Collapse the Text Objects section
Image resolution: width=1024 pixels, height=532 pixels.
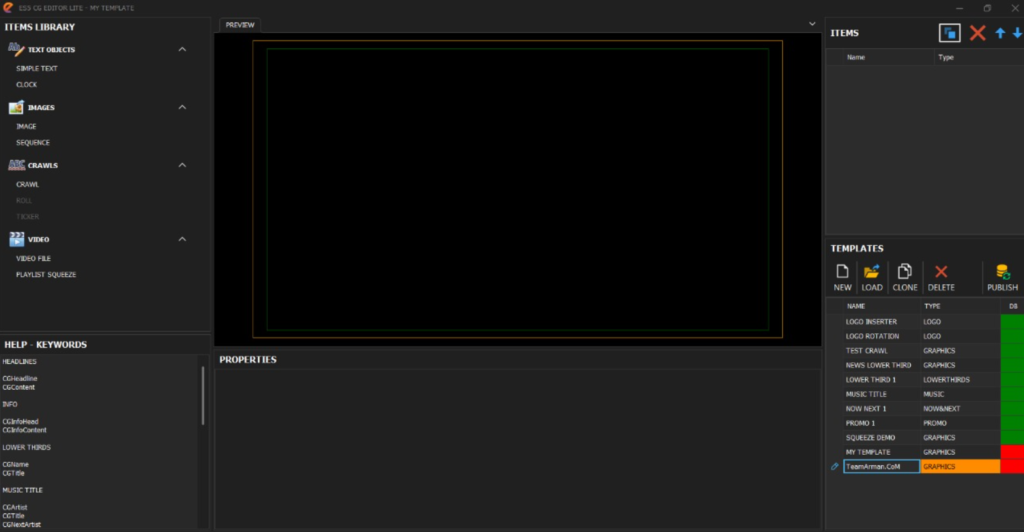[x=182, y=49]
